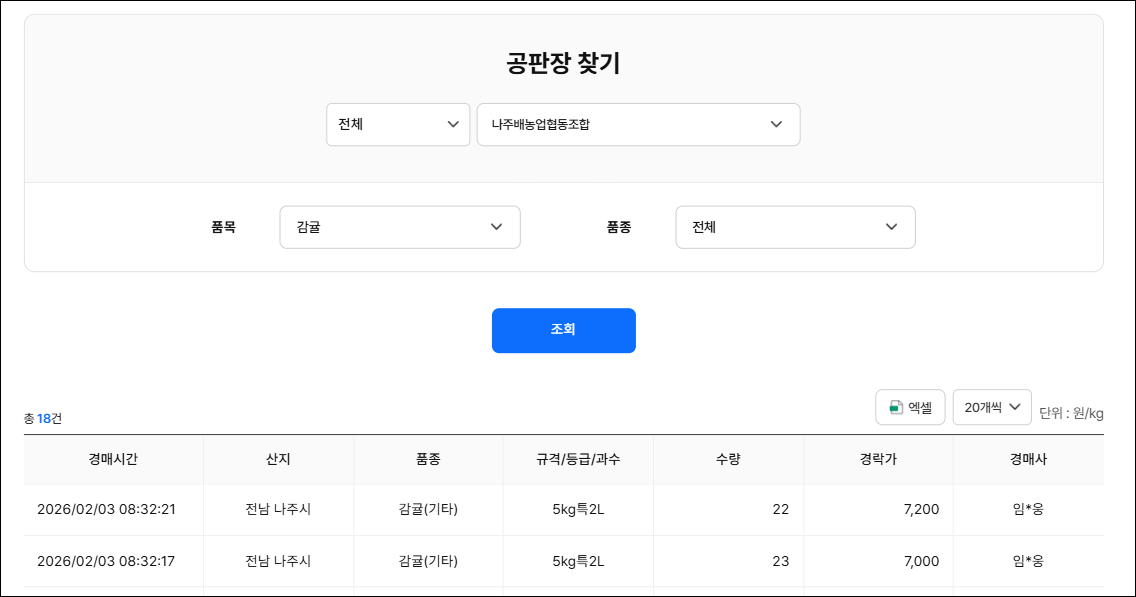This screenshot has width=1136, height=597.
Task: Click the 경매시간 column header
Action: coord(113,459)
